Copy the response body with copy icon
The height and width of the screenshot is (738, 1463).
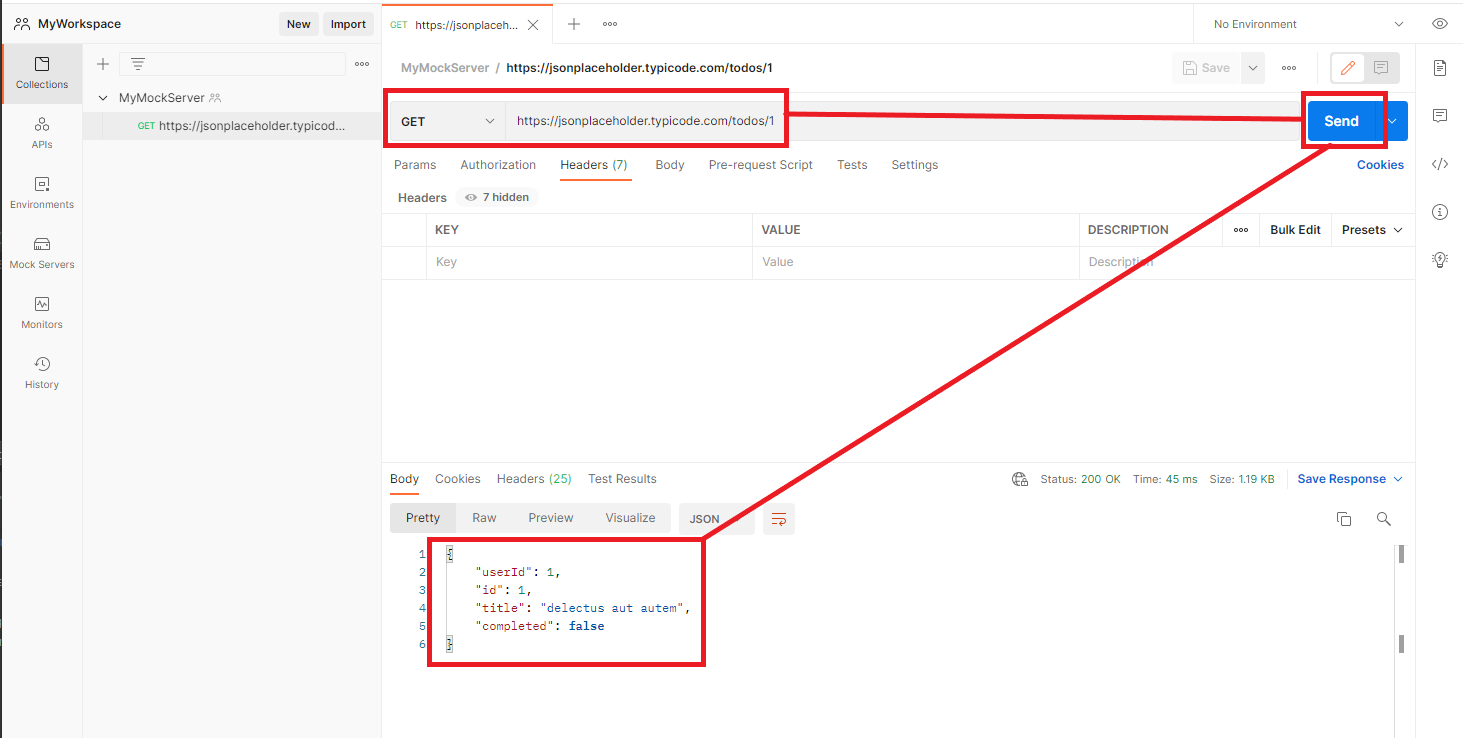[1344, 519]
